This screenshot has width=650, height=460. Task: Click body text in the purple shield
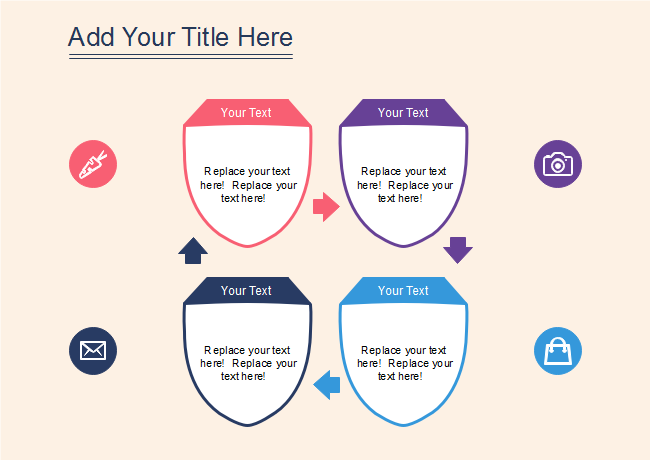[405, 184]
